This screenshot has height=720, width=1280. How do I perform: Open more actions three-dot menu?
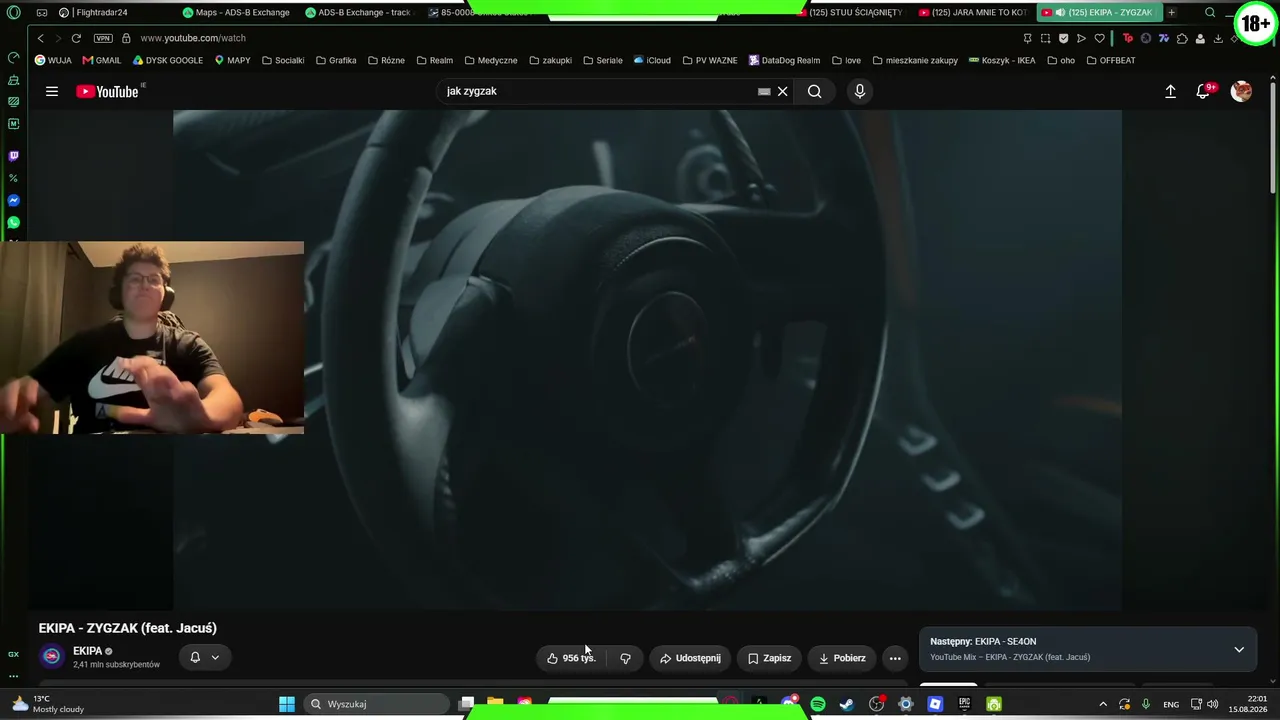click(x=895, y=658)
